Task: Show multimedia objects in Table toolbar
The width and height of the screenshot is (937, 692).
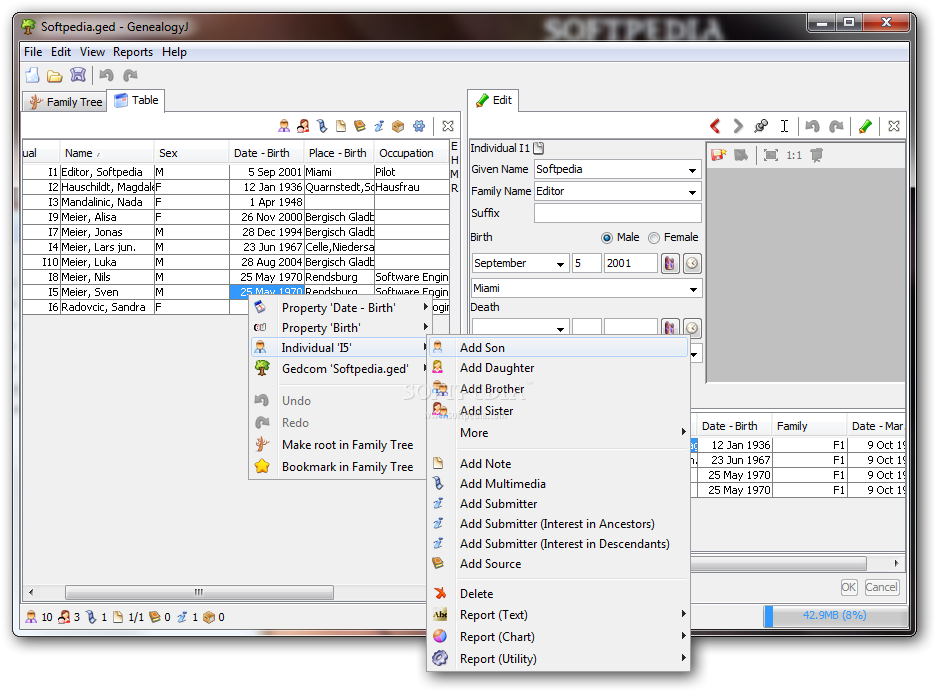Action: (322, 126)
